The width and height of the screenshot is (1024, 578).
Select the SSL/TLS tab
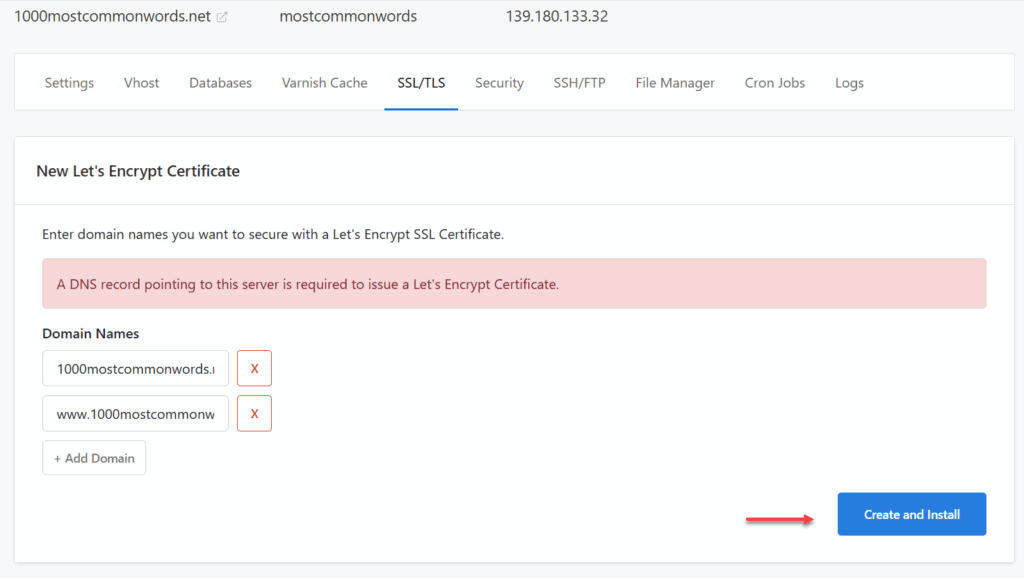pyautogui.click(x=420, y=83)
